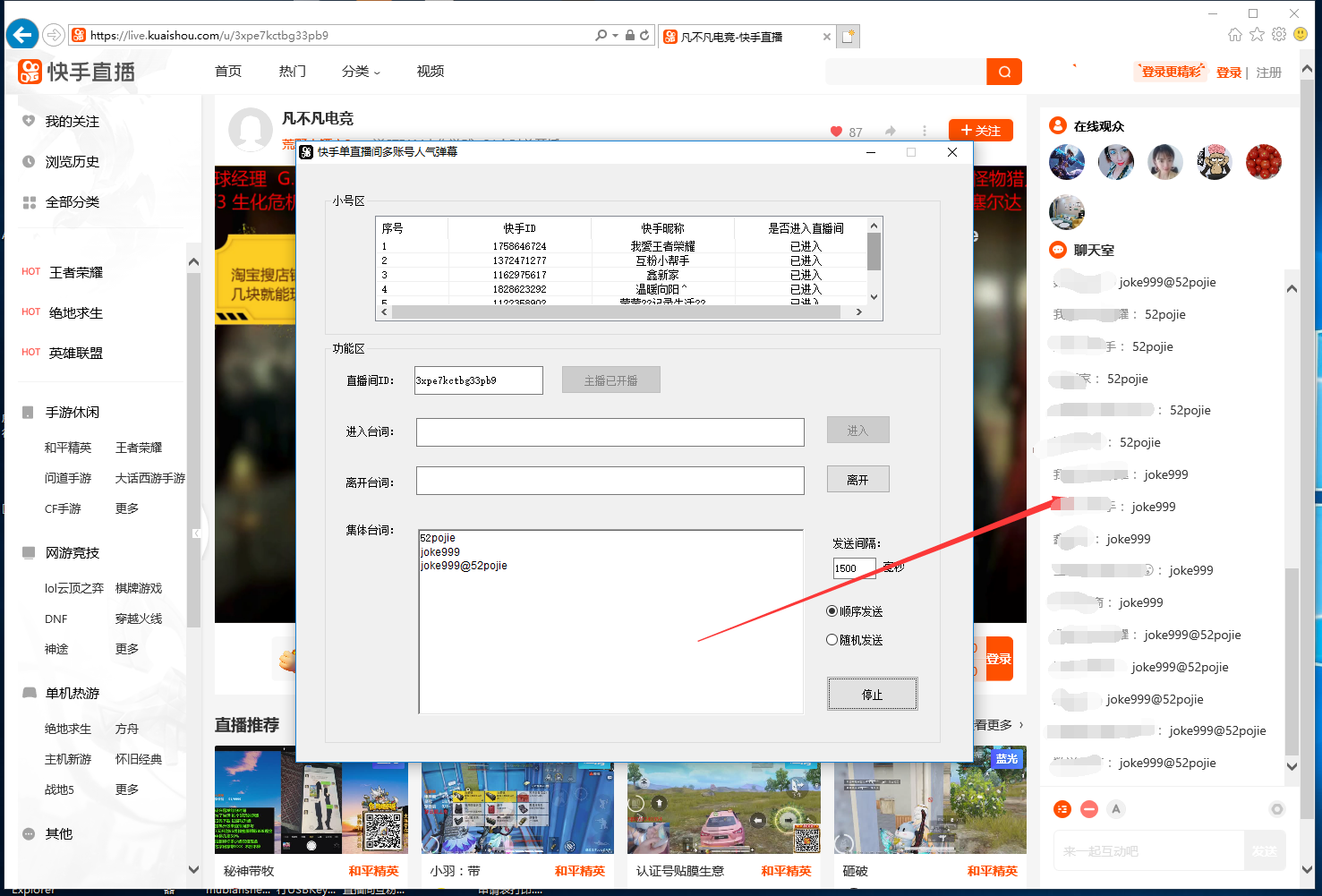Viewport: 1322px width, 896px height.
Task: Click the red berries viewer avatar
Action: pyautogui.click(x=1264, y=162)
